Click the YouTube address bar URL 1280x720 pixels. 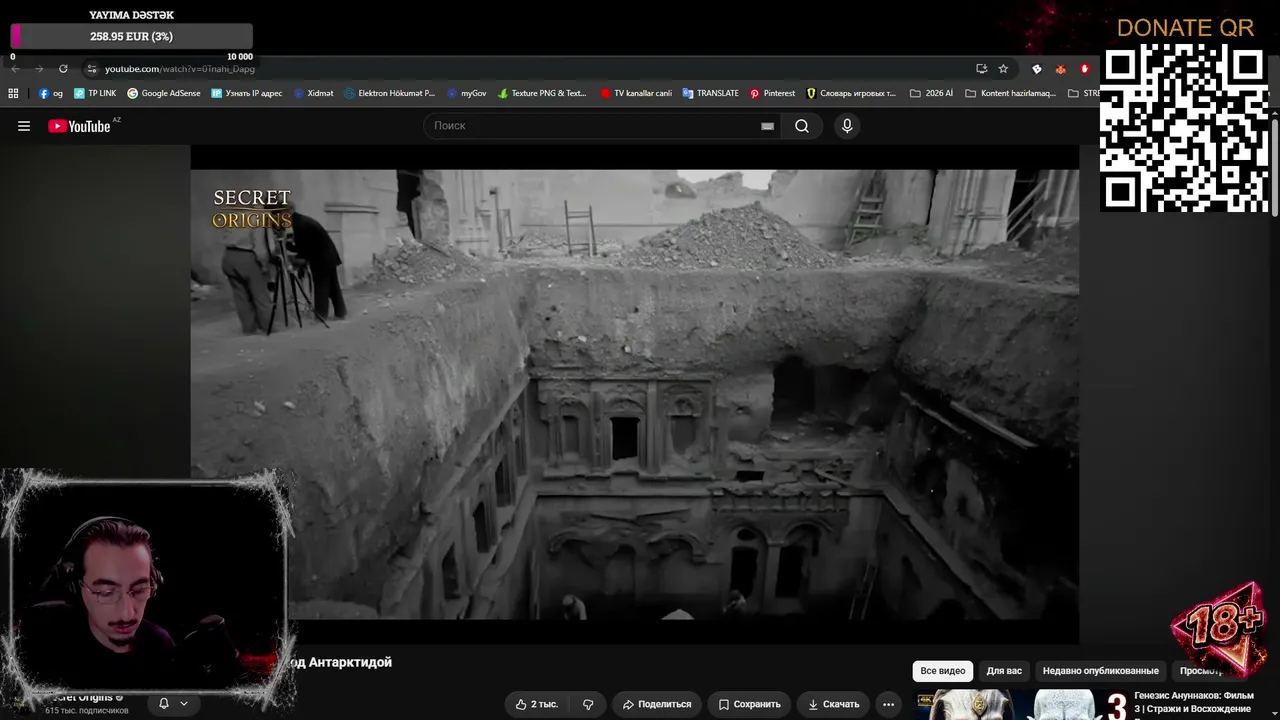[180, 69]
